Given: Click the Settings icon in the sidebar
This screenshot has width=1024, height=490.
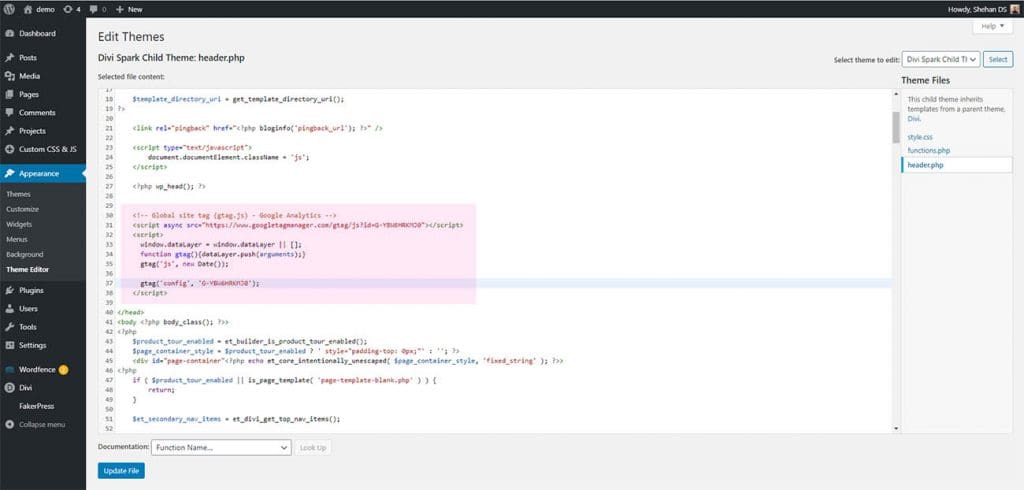Looking at the screenshot, I should (9, 345).
